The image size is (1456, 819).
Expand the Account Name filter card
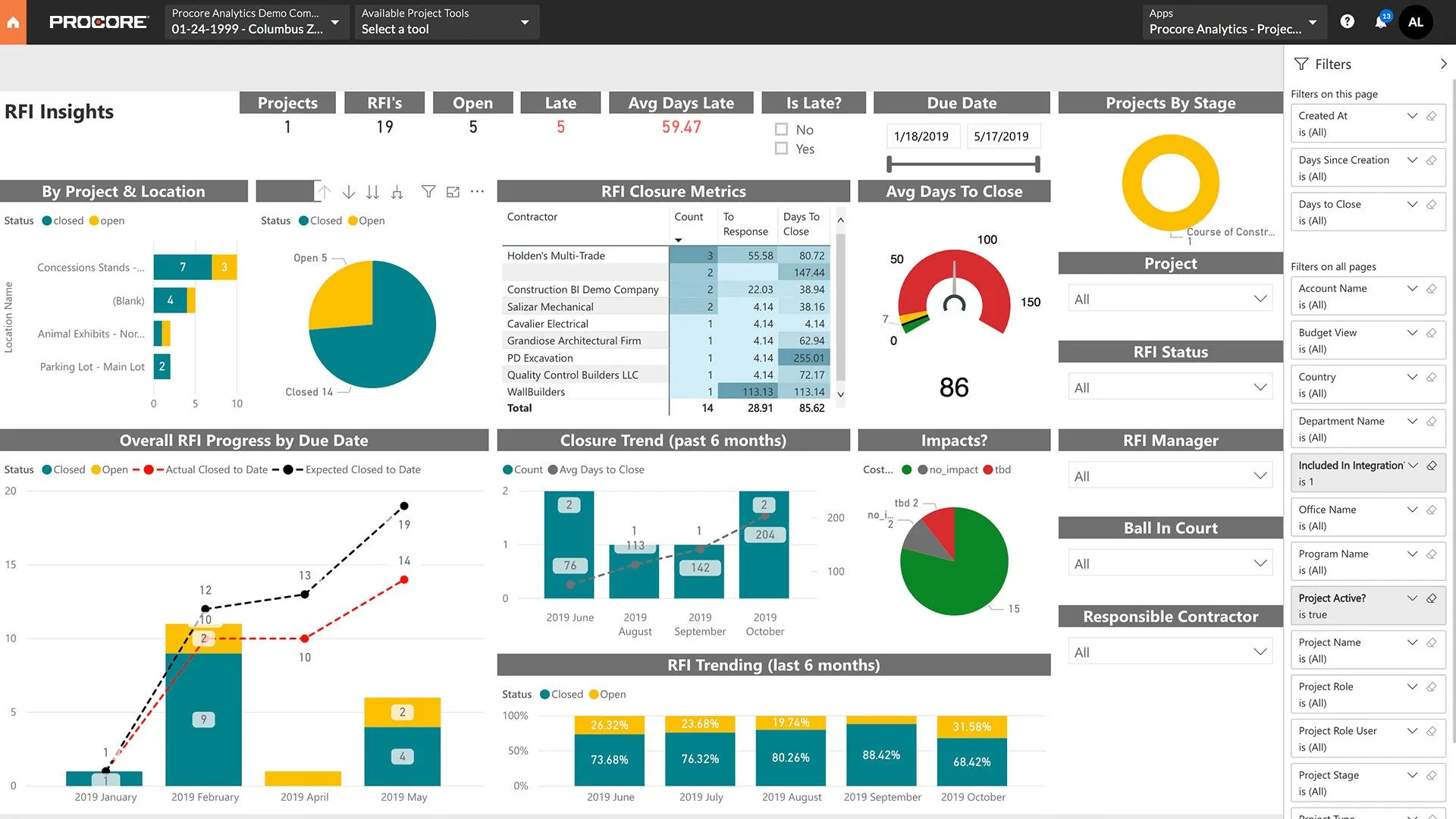coord(1412,288)
